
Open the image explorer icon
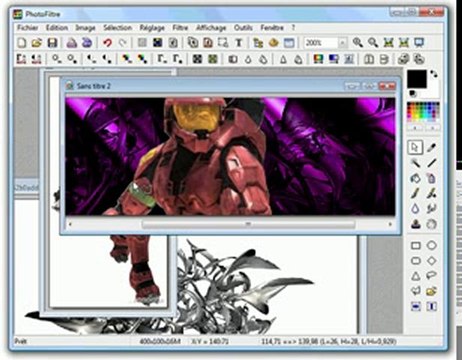tap(258, 43)
